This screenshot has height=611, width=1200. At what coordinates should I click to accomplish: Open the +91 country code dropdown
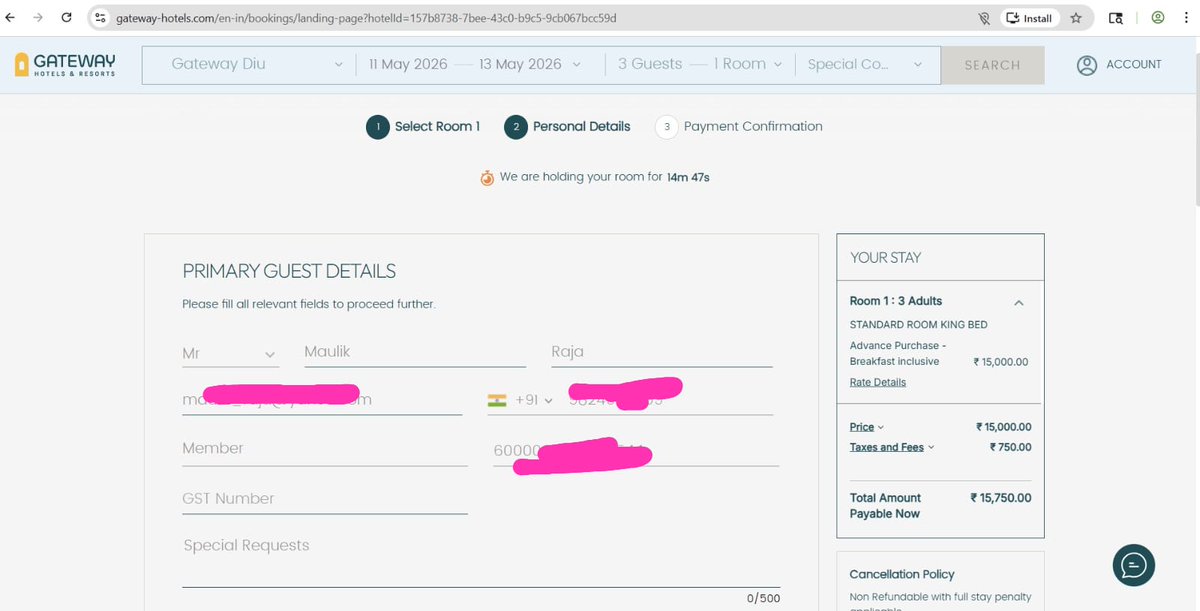pos(534,400)
